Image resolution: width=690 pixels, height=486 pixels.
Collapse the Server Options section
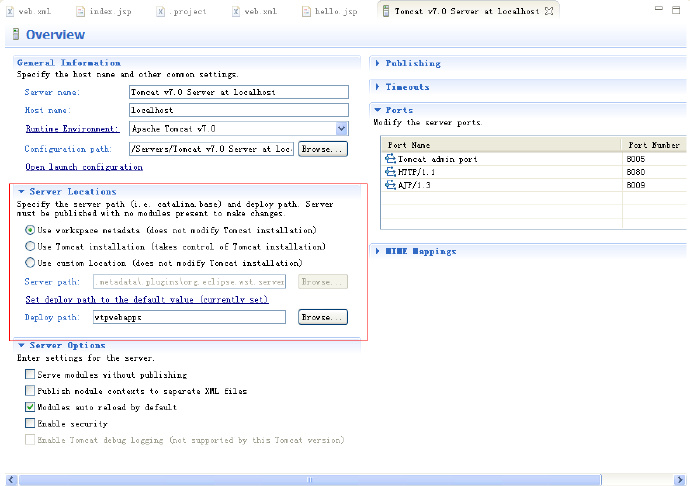21,345
